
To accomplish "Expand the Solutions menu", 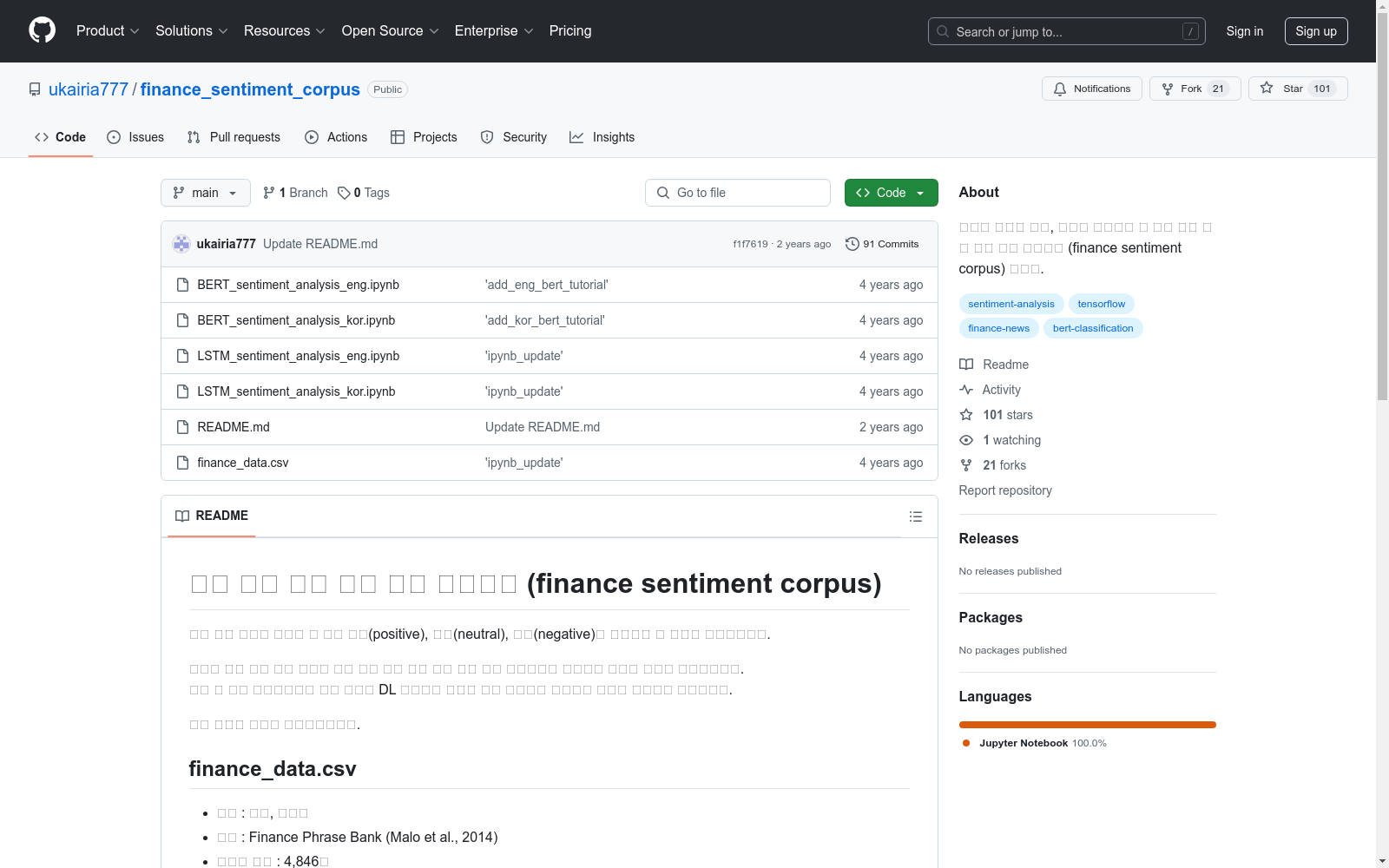I will (191, 30).
